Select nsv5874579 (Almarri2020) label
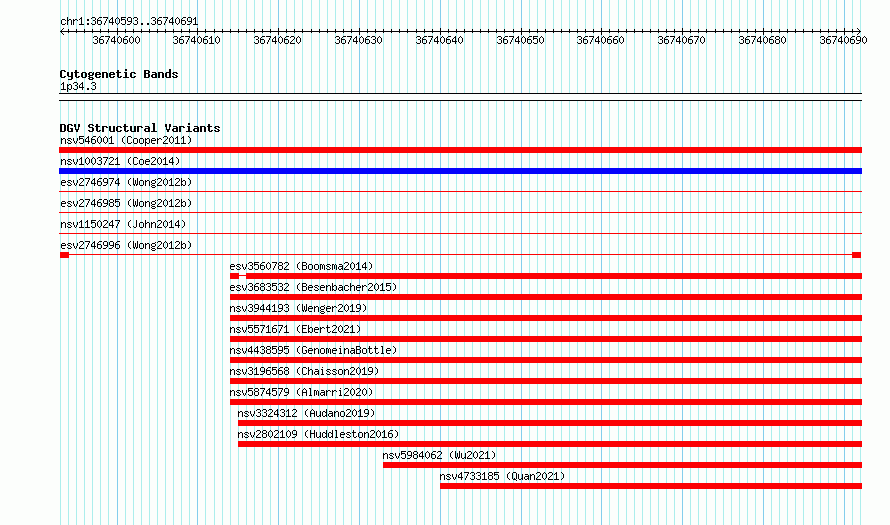This screenshot has height=525, width=890. click(x=301, y=392)
